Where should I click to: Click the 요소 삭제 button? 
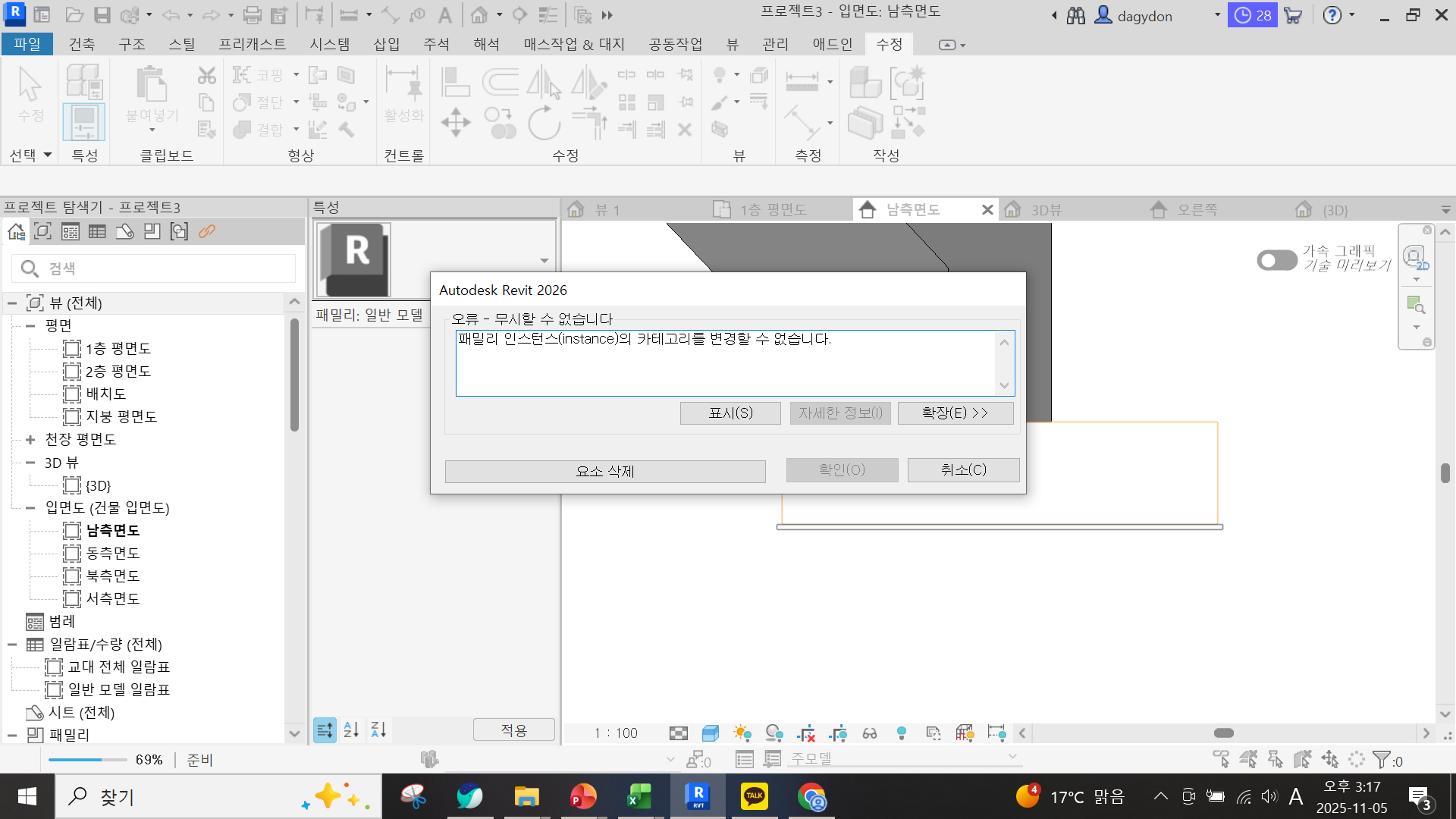coord(604,471)
